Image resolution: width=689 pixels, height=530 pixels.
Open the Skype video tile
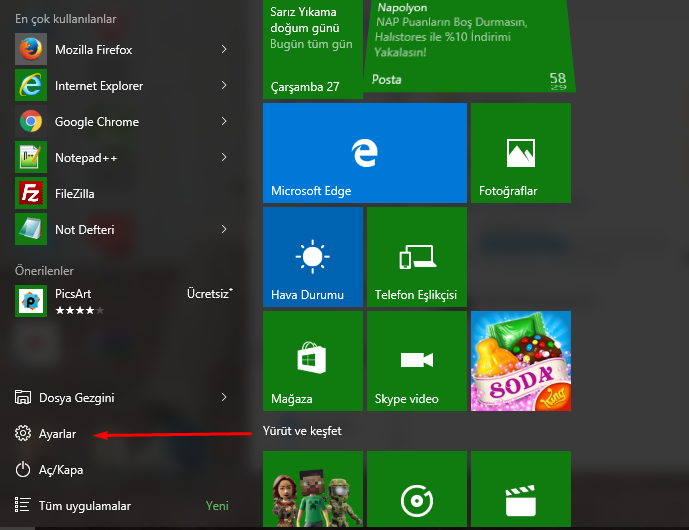(417, 361)
